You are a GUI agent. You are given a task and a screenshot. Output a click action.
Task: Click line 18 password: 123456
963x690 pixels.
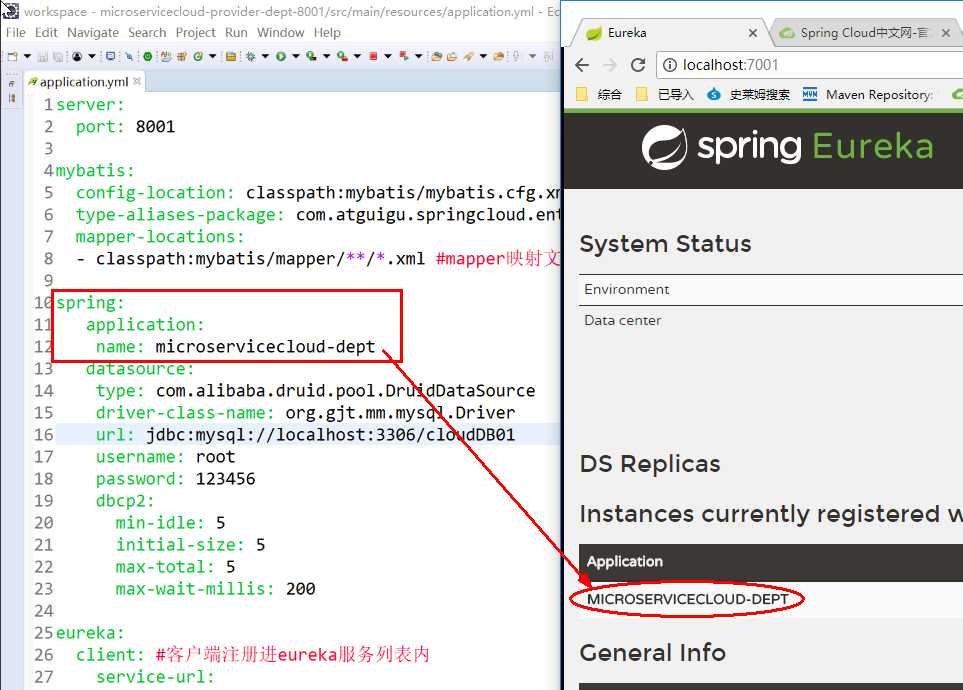click(175, 479)
